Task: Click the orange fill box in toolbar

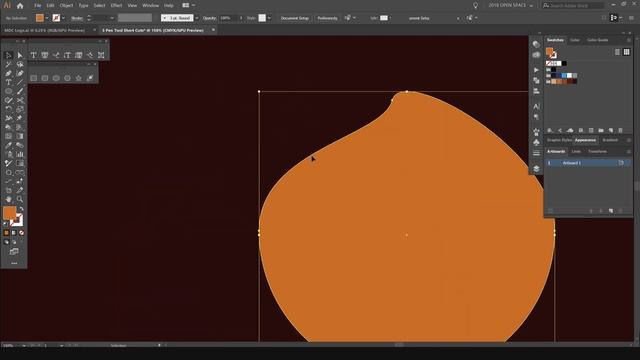Action: click(x=9, y=213)
